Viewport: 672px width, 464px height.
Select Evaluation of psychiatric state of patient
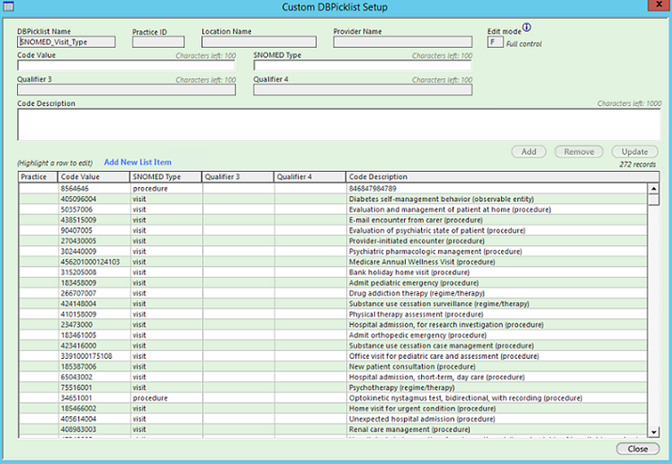(333, 231)
